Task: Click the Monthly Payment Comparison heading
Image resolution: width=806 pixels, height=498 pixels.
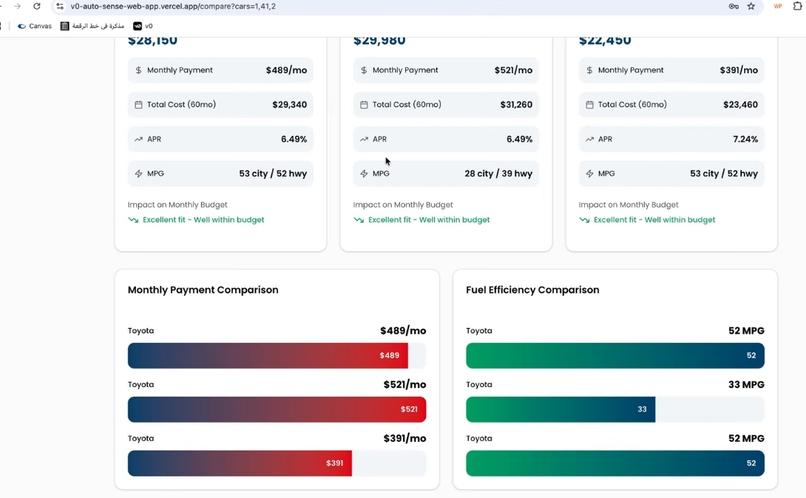Action: 203,290
